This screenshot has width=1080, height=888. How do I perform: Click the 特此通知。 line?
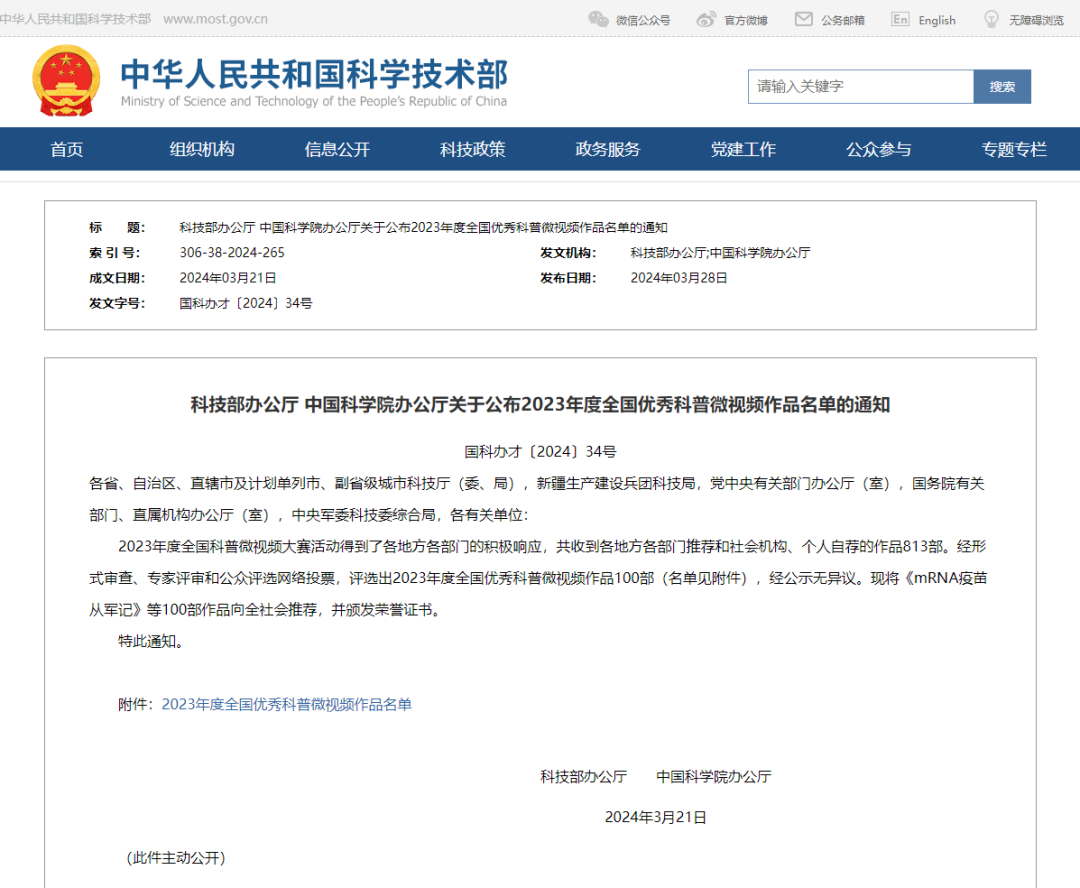coord(151,641)
